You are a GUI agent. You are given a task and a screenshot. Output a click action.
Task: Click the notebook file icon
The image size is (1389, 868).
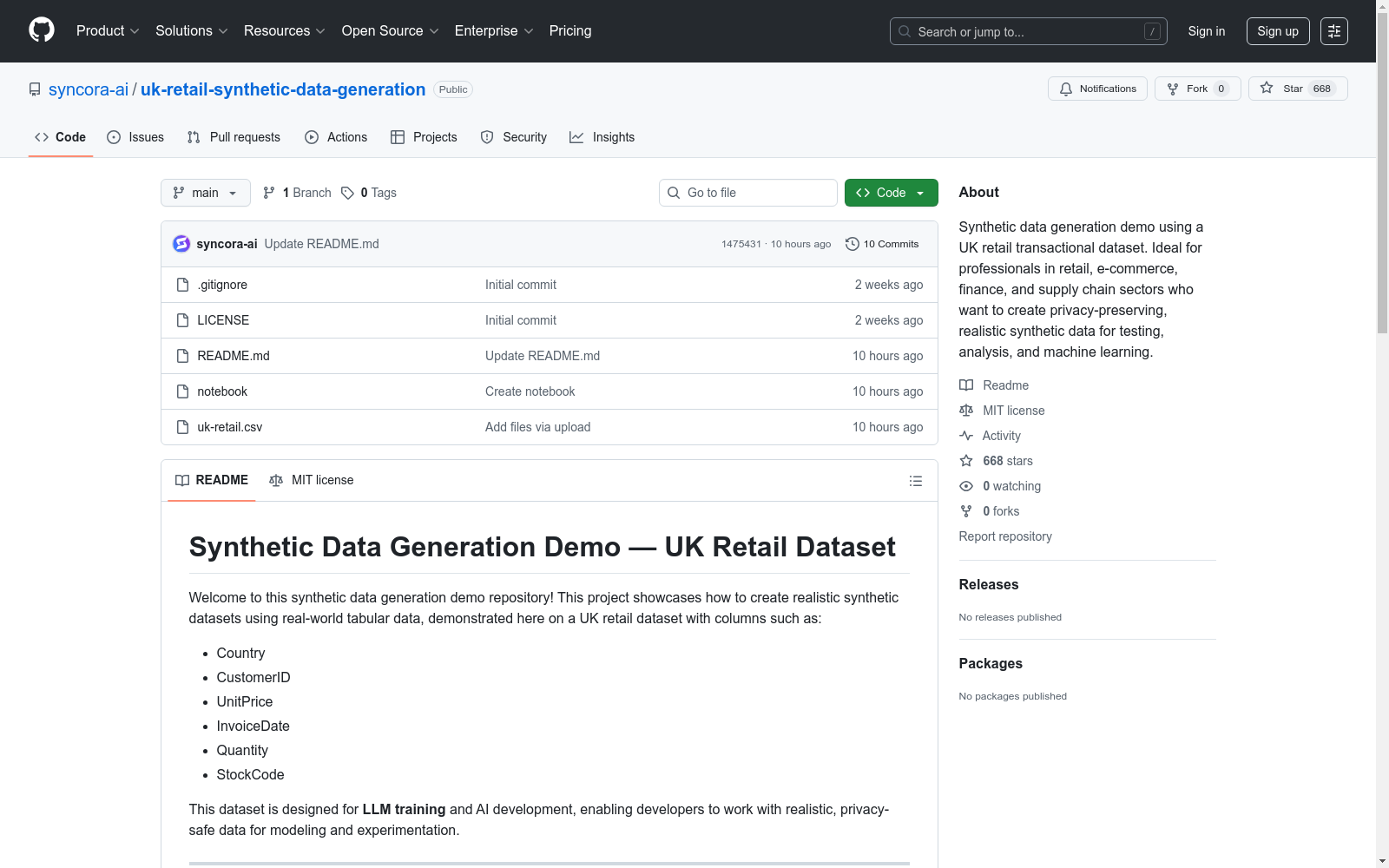click(x=182, y=391)
